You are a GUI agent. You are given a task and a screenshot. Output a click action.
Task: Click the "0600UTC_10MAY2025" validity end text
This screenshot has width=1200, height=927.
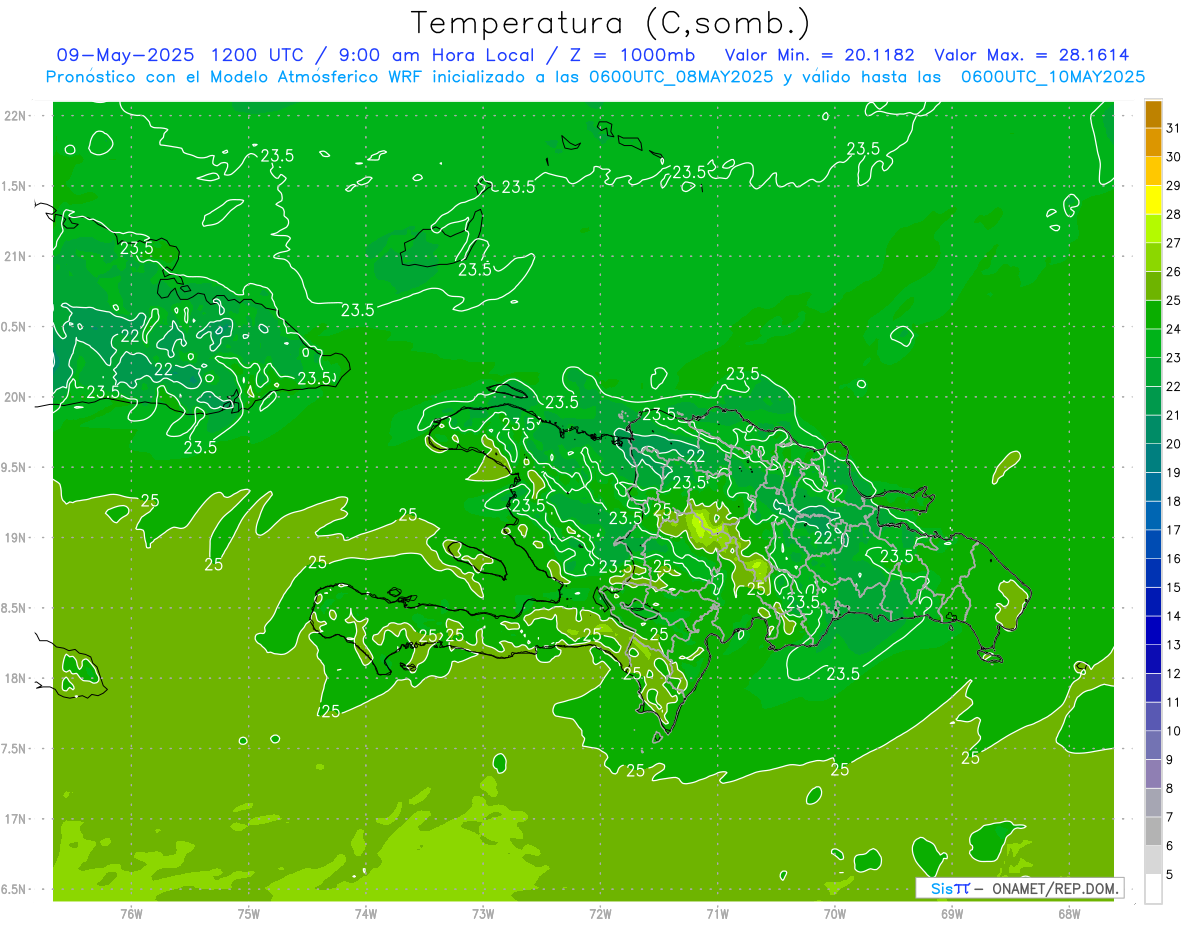pos(1053,76)
